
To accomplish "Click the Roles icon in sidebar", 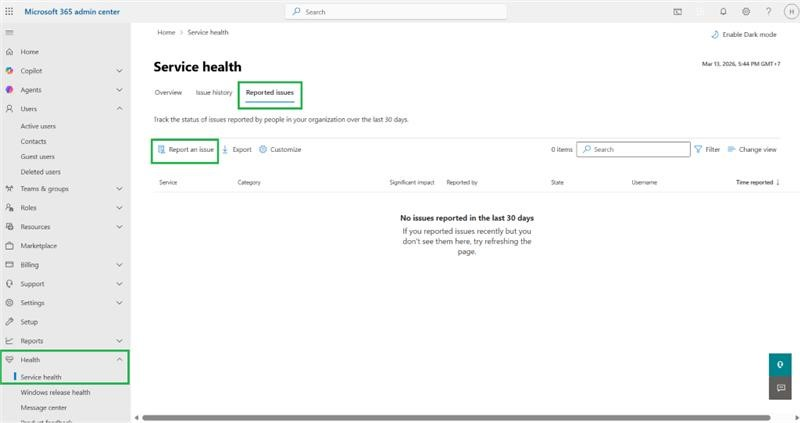I will 9,208.
